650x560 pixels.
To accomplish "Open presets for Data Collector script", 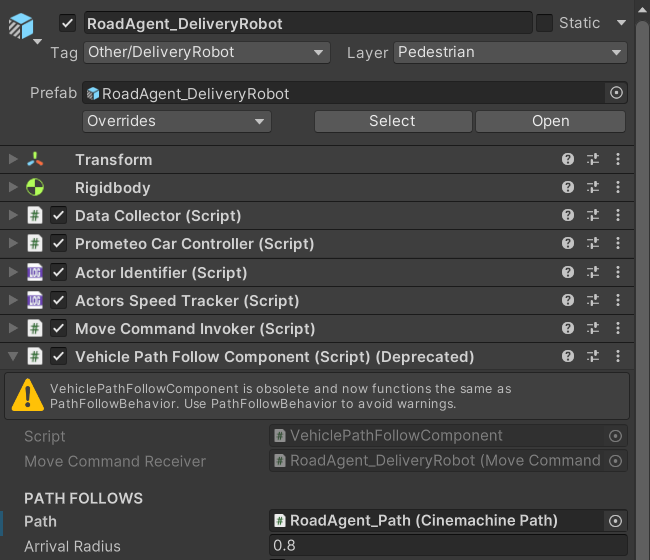I will (593, 215).
